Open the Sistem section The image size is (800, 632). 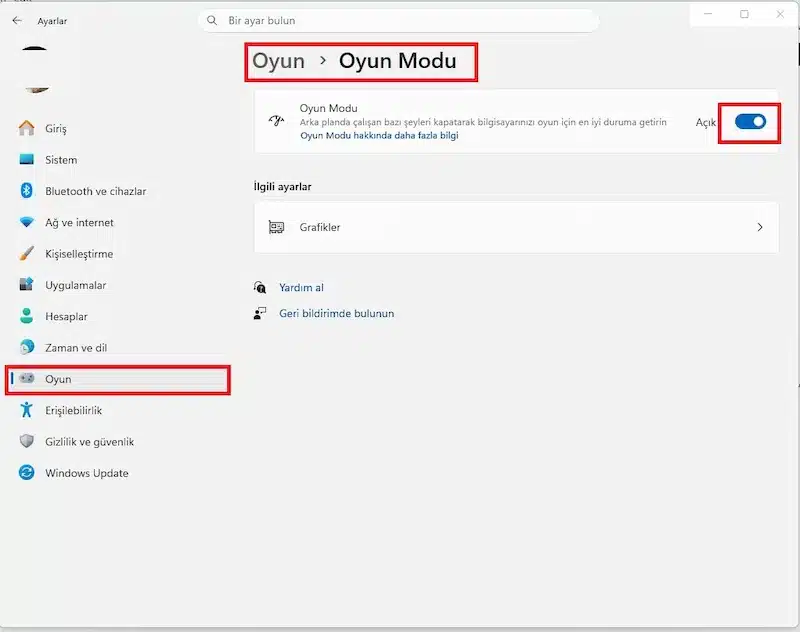(x=117, y=160)
